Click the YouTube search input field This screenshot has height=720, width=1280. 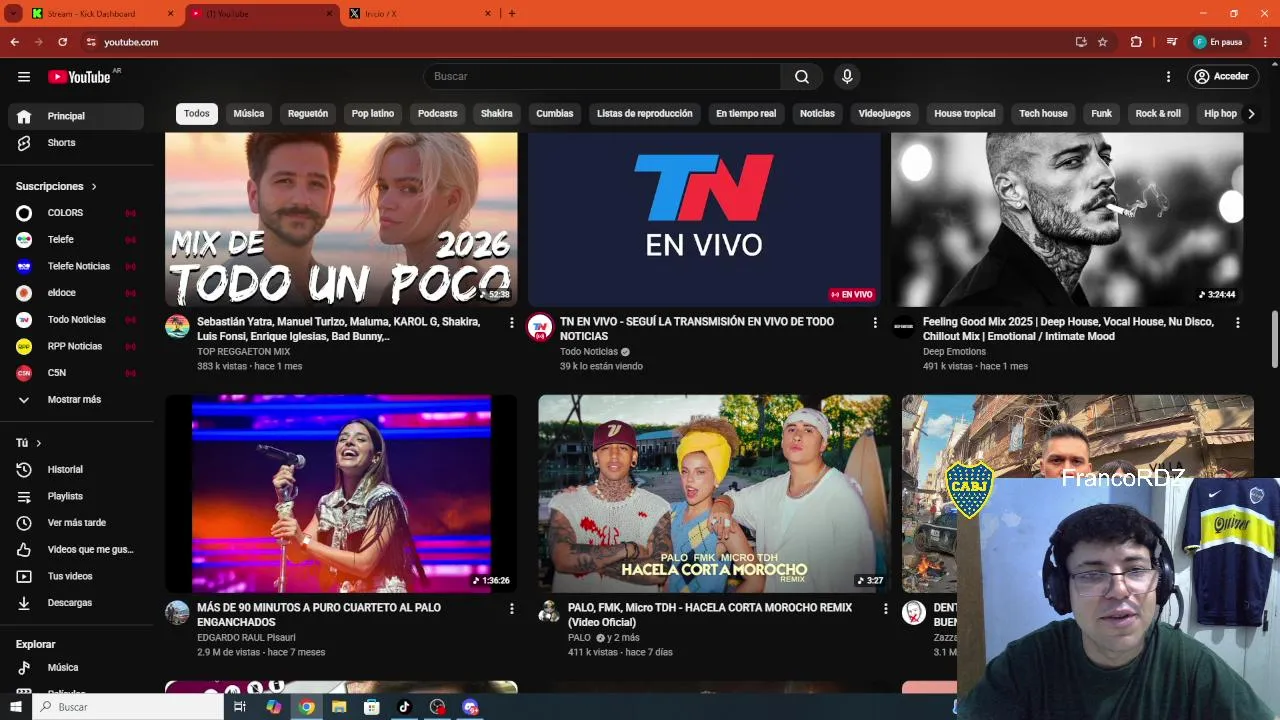[x=602, y=77]
